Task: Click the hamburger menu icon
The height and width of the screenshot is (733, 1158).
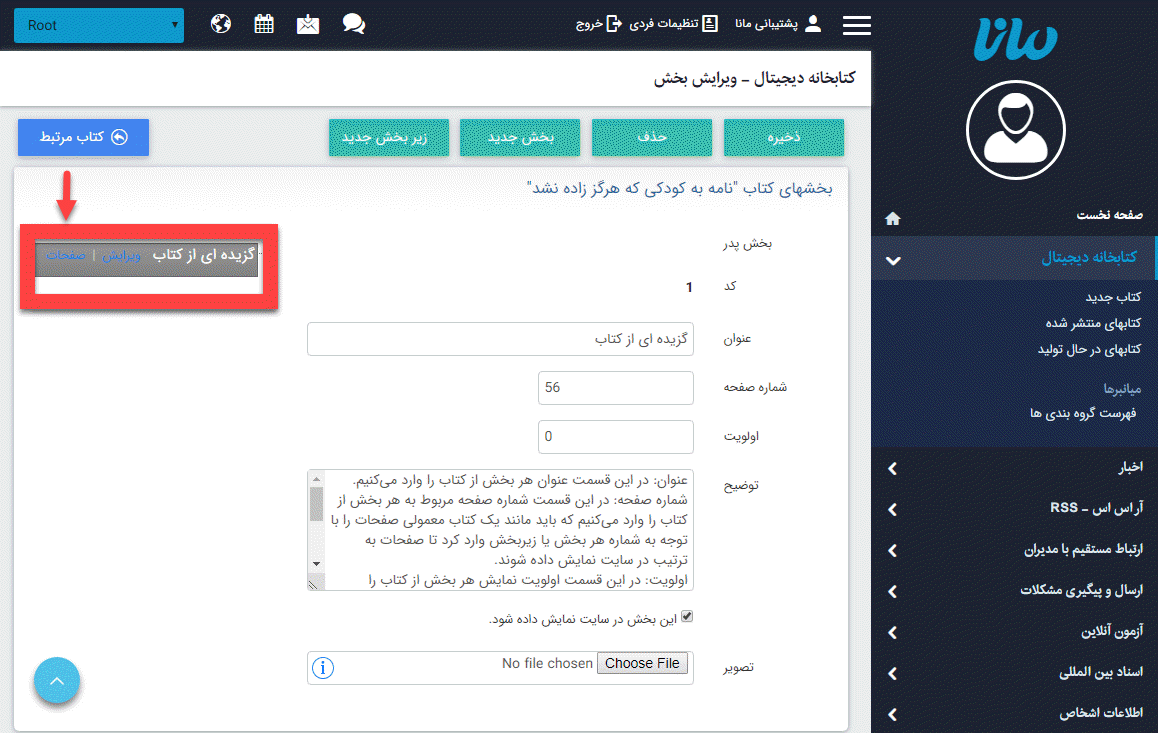Action: point(857,26)
